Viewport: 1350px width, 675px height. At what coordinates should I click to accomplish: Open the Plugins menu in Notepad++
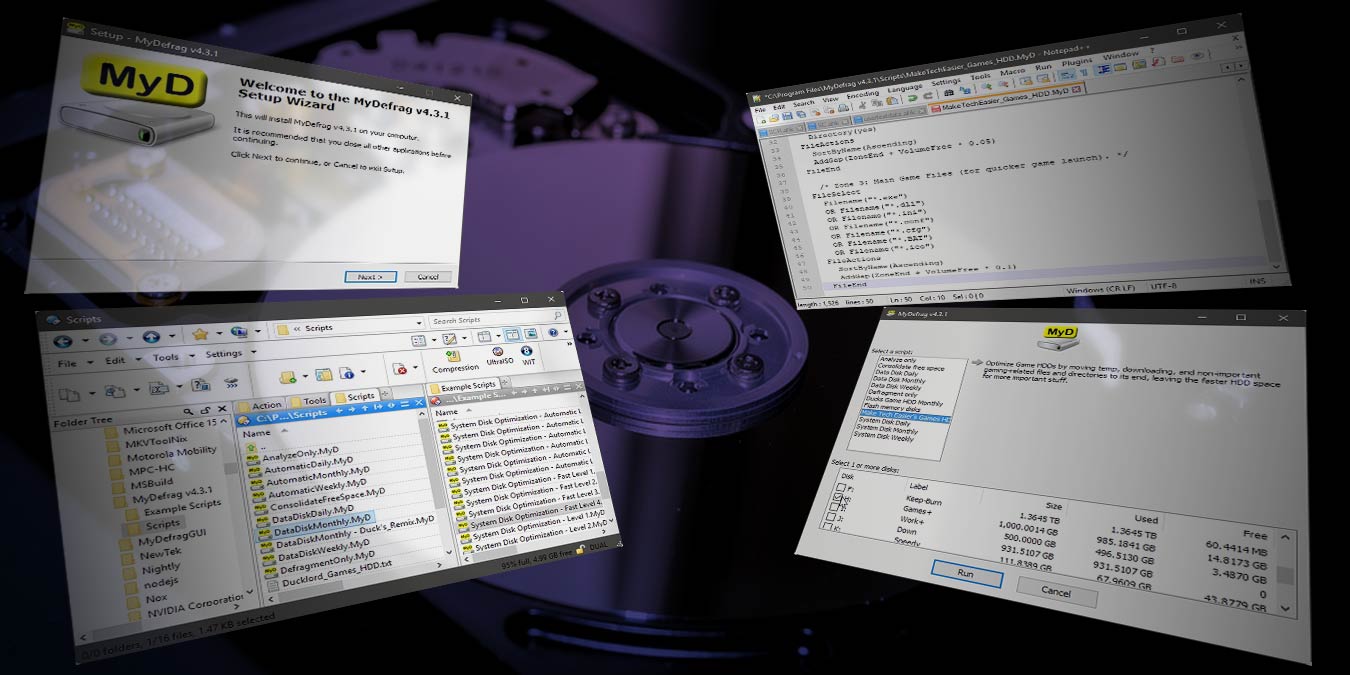tap(1075, 62)
